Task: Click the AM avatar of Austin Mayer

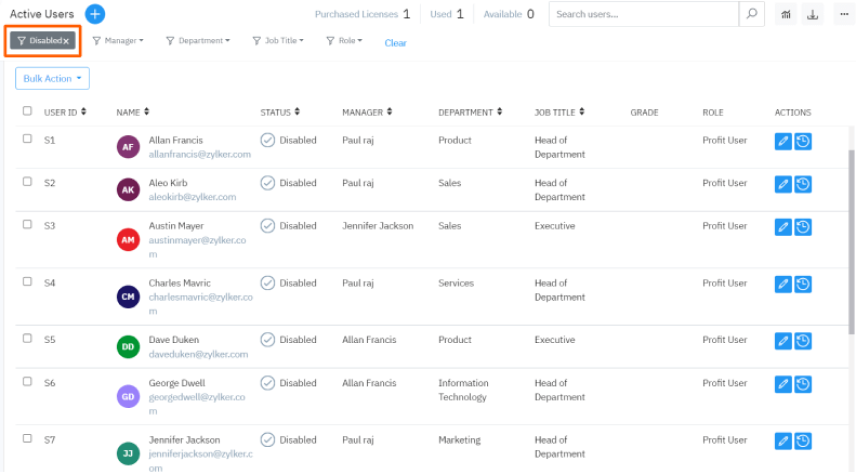Action: point(128,240)
